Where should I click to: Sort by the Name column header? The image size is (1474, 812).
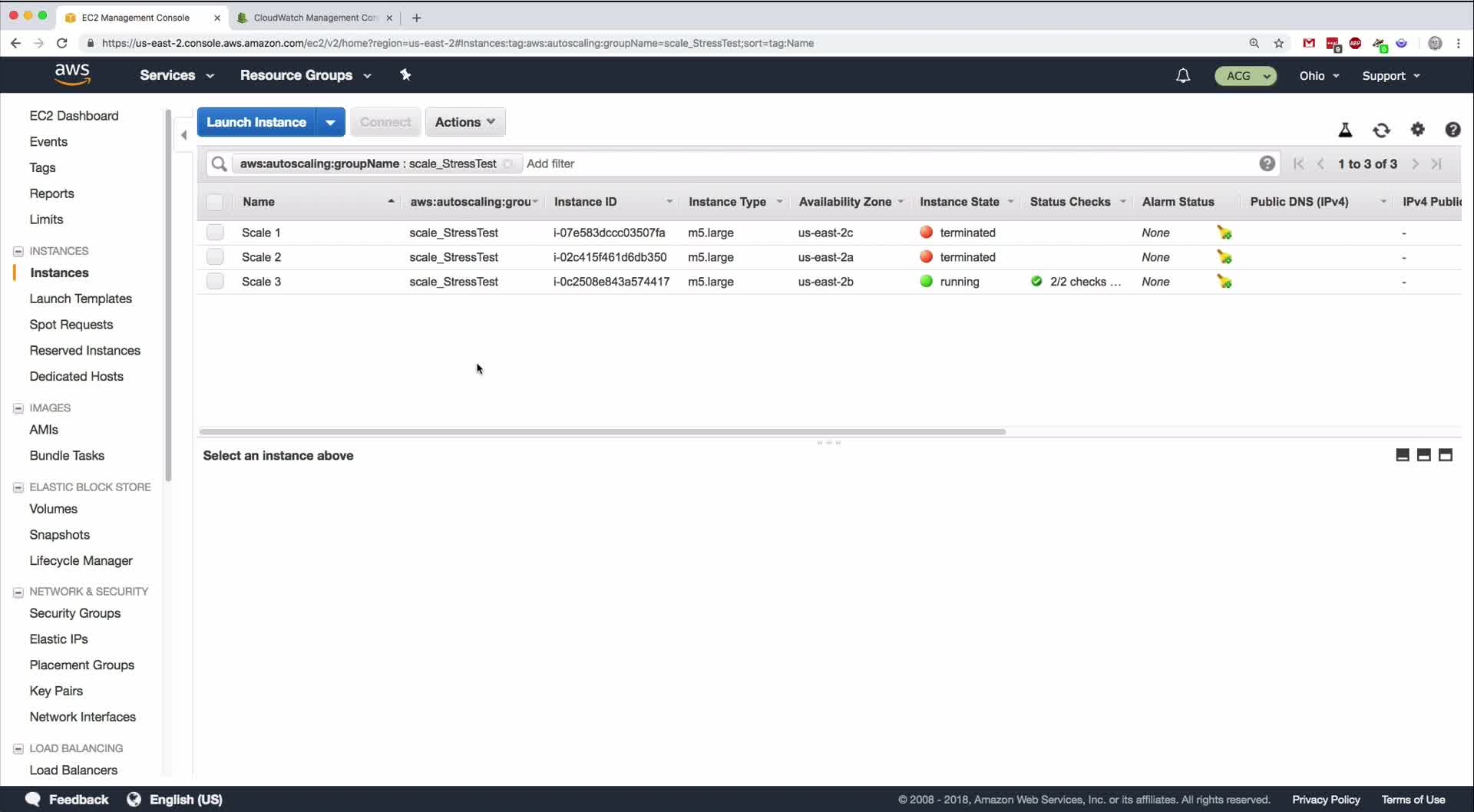coord(318,202)
